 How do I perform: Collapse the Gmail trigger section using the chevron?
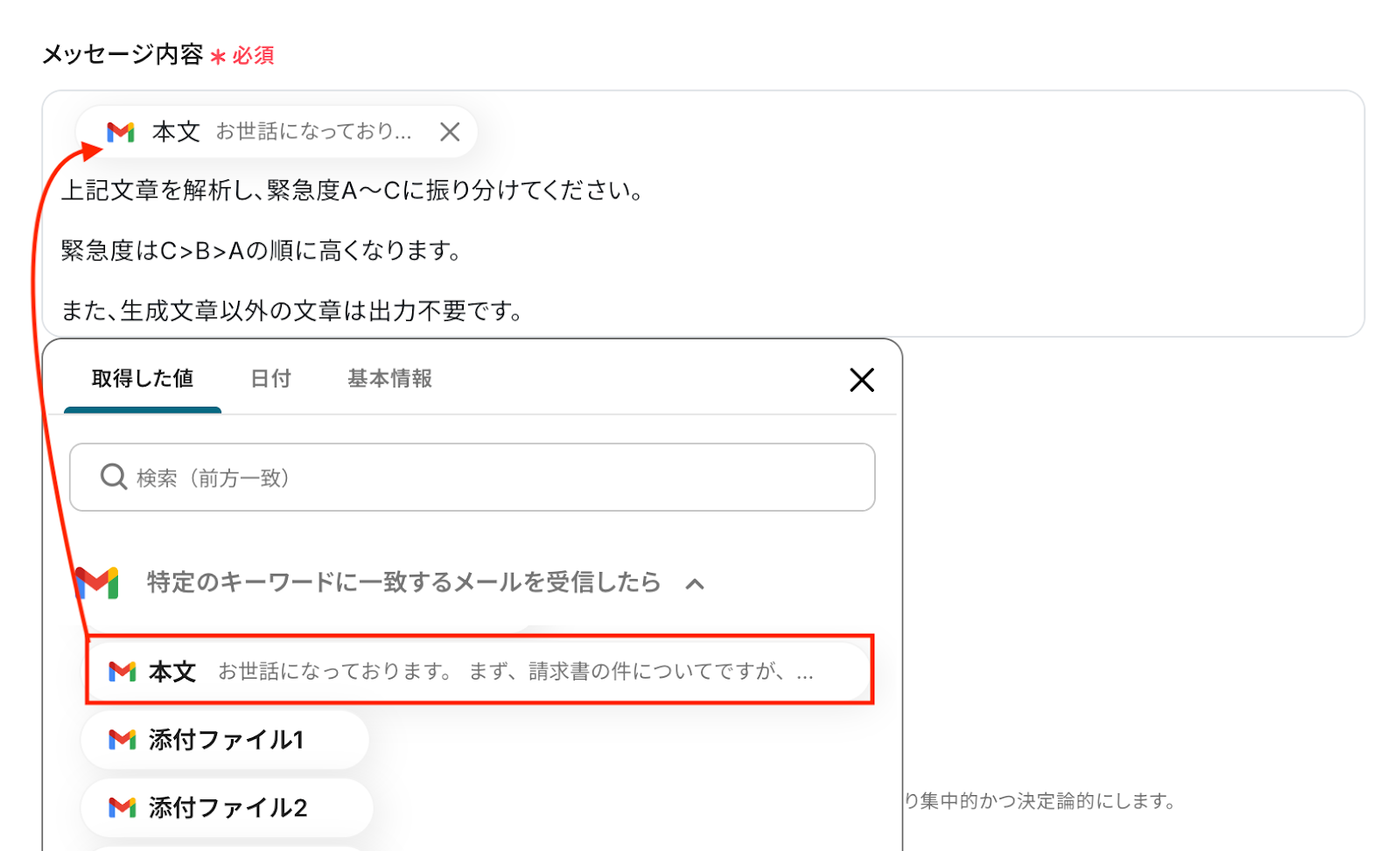point(695,583)
